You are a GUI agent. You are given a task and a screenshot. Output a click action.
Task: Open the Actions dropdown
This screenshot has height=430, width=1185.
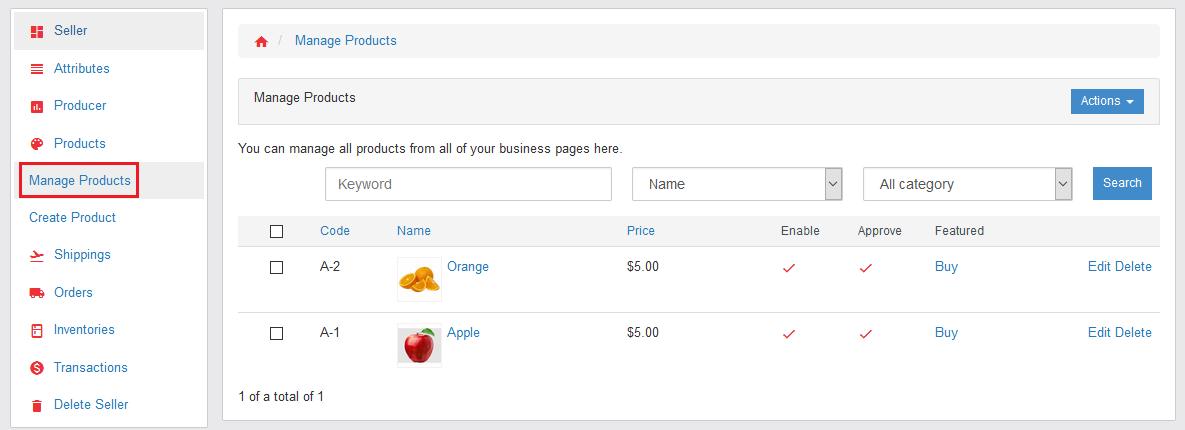(1106, 101)
